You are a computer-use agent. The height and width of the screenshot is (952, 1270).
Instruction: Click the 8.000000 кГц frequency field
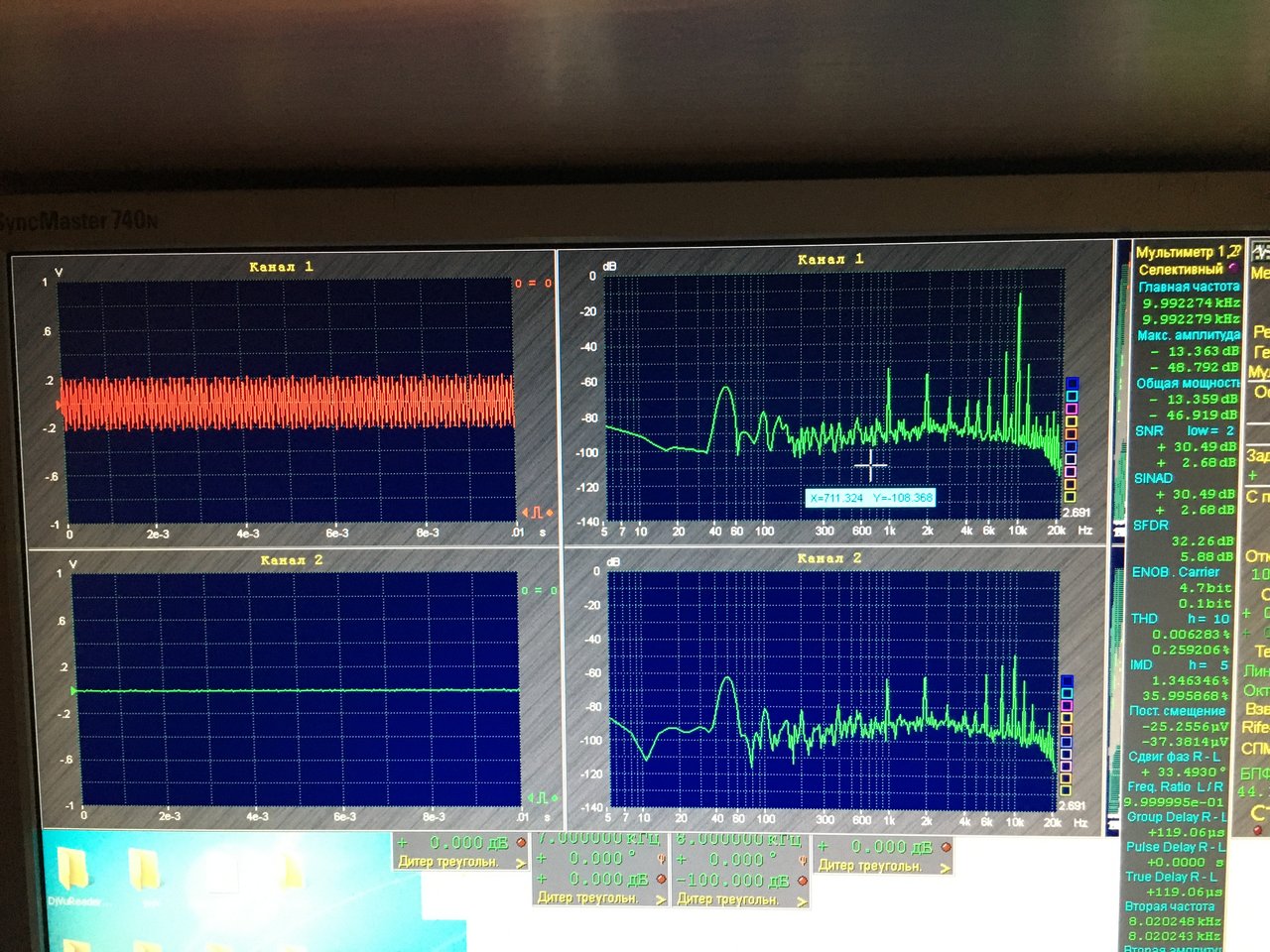(739, 840)
